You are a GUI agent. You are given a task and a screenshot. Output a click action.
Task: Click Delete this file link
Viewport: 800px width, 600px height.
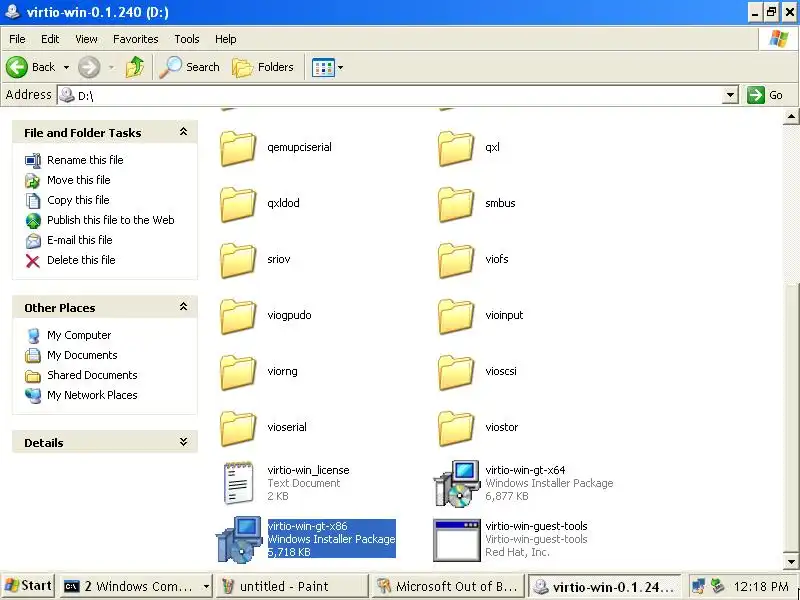tap(81, 260)
